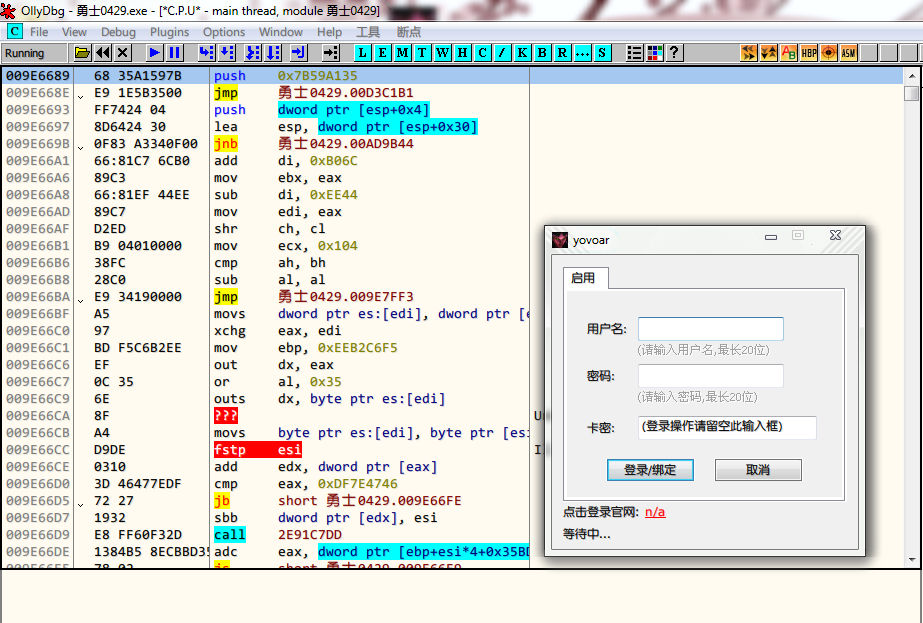Open the Log window (L button)
The image size is (923, 623).
pyautogui.click(x=363, y=53)
